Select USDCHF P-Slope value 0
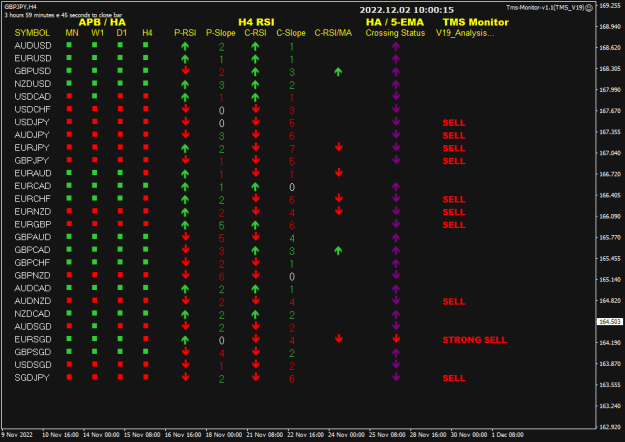Viewport: 625px width, 442px height. tap(221, 110)
